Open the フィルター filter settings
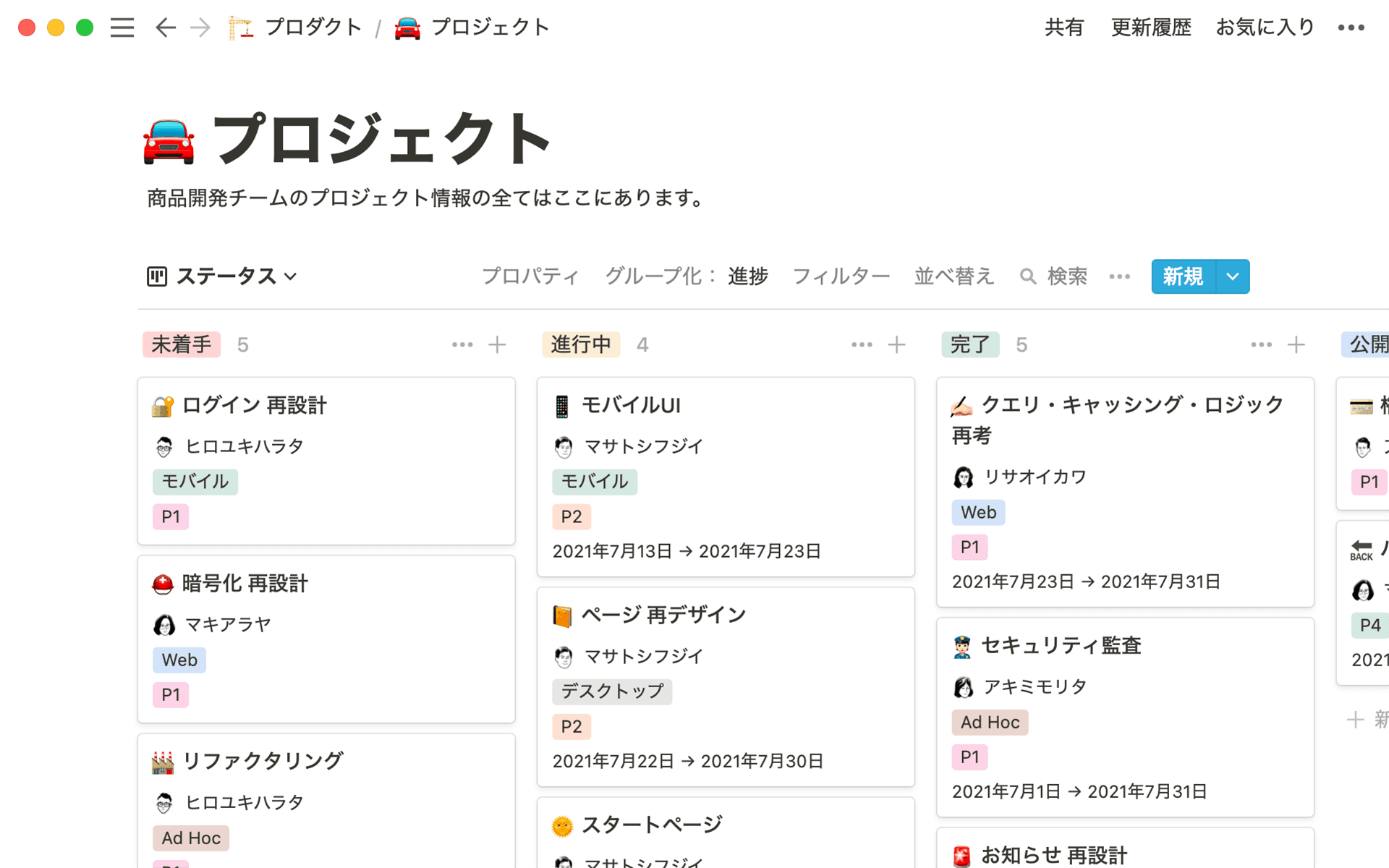 pyautogui.click(x=841, y=276)
